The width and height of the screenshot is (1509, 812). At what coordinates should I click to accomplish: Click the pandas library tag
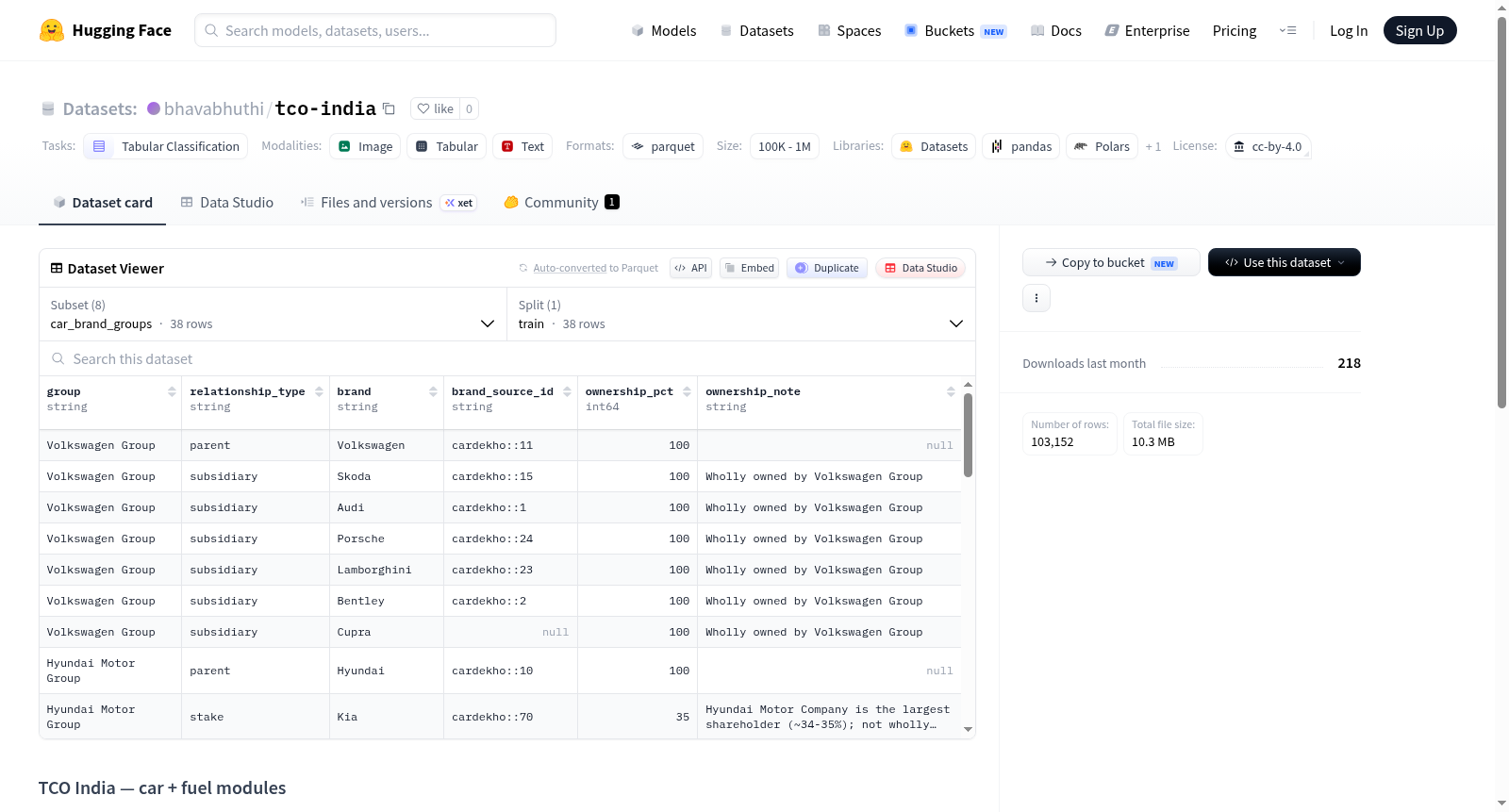coord(1021,146)
